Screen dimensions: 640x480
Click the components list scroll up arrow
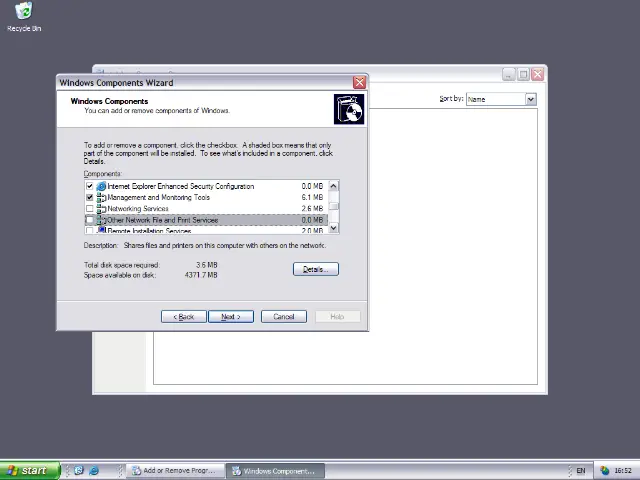(333, 186)
